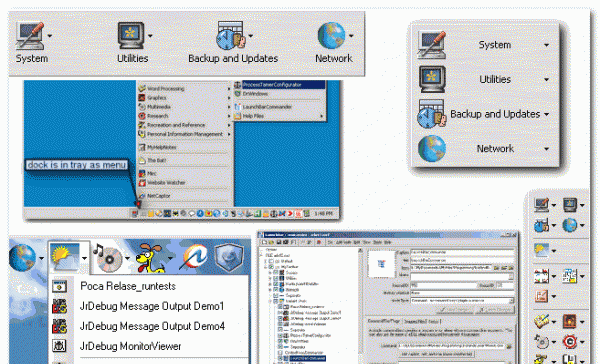
Task: Click the Network globe in the vertical labeled dock
Action: tap(432, 149)
